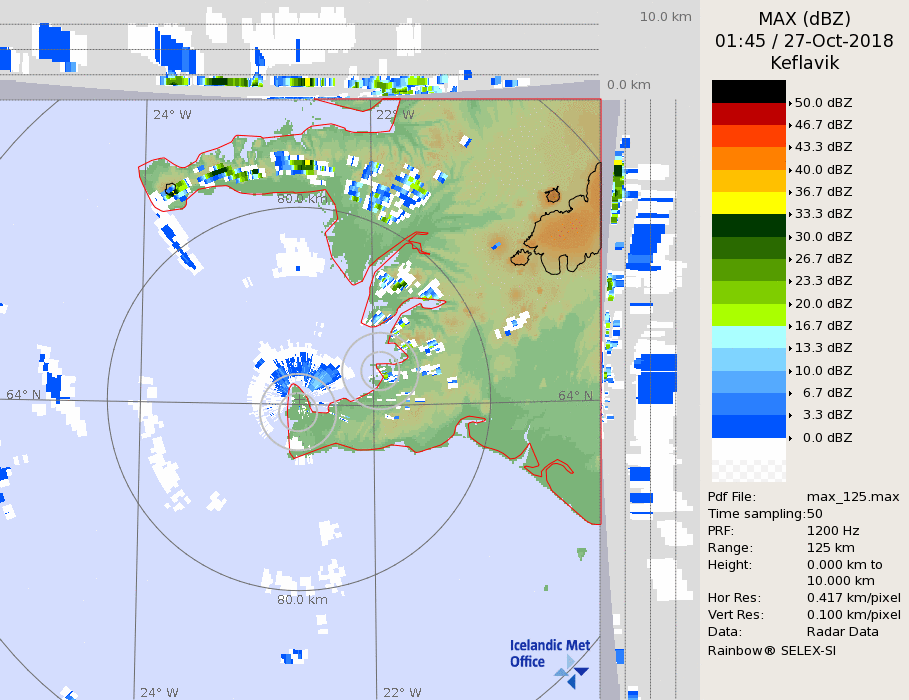Click the 01:45 / 27-Oct-2018 timestamp
This screenshot has height=700, width=909.
tap(804, 41)
